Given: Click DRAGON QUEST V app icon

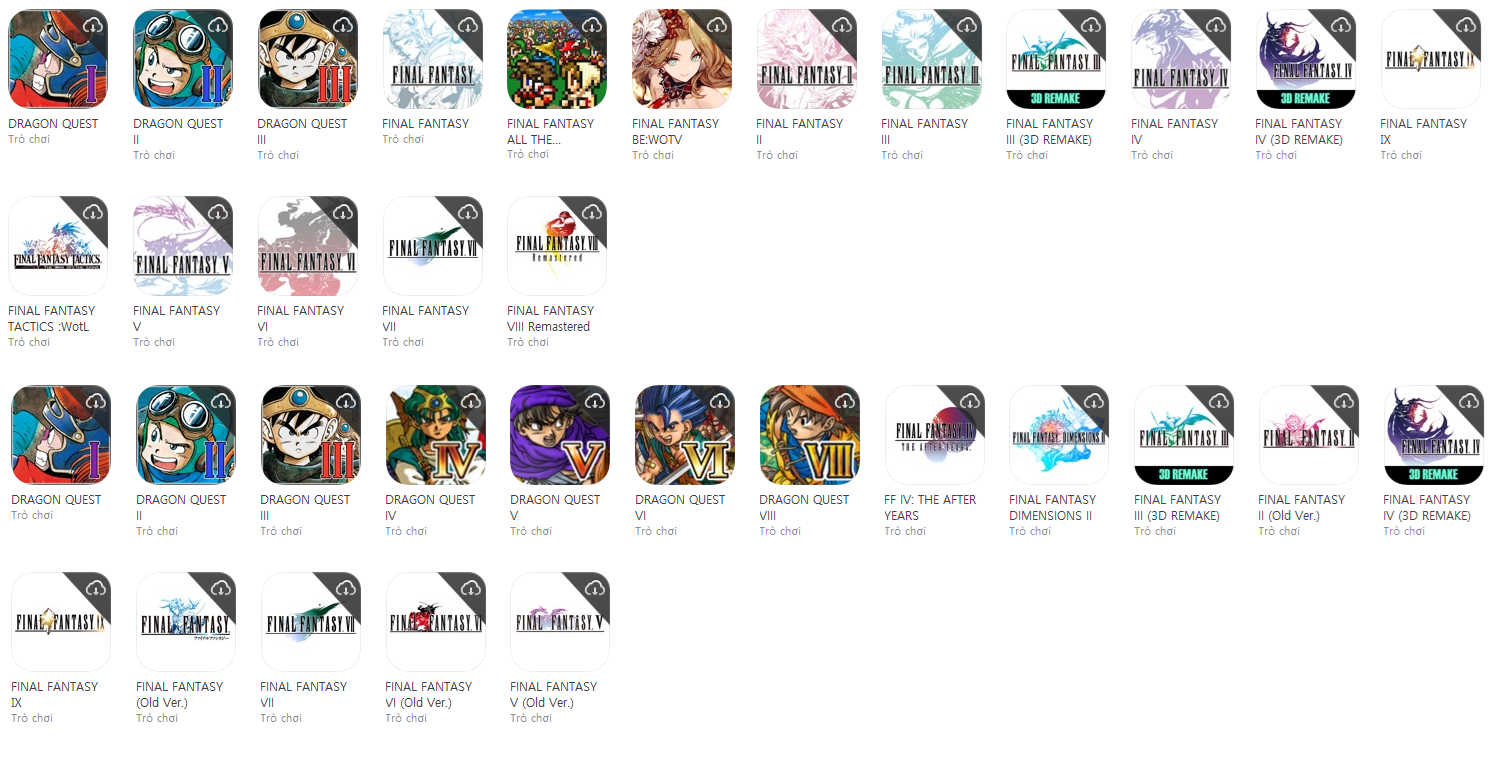Looking at the screenshot, I should tap(560, 435).
